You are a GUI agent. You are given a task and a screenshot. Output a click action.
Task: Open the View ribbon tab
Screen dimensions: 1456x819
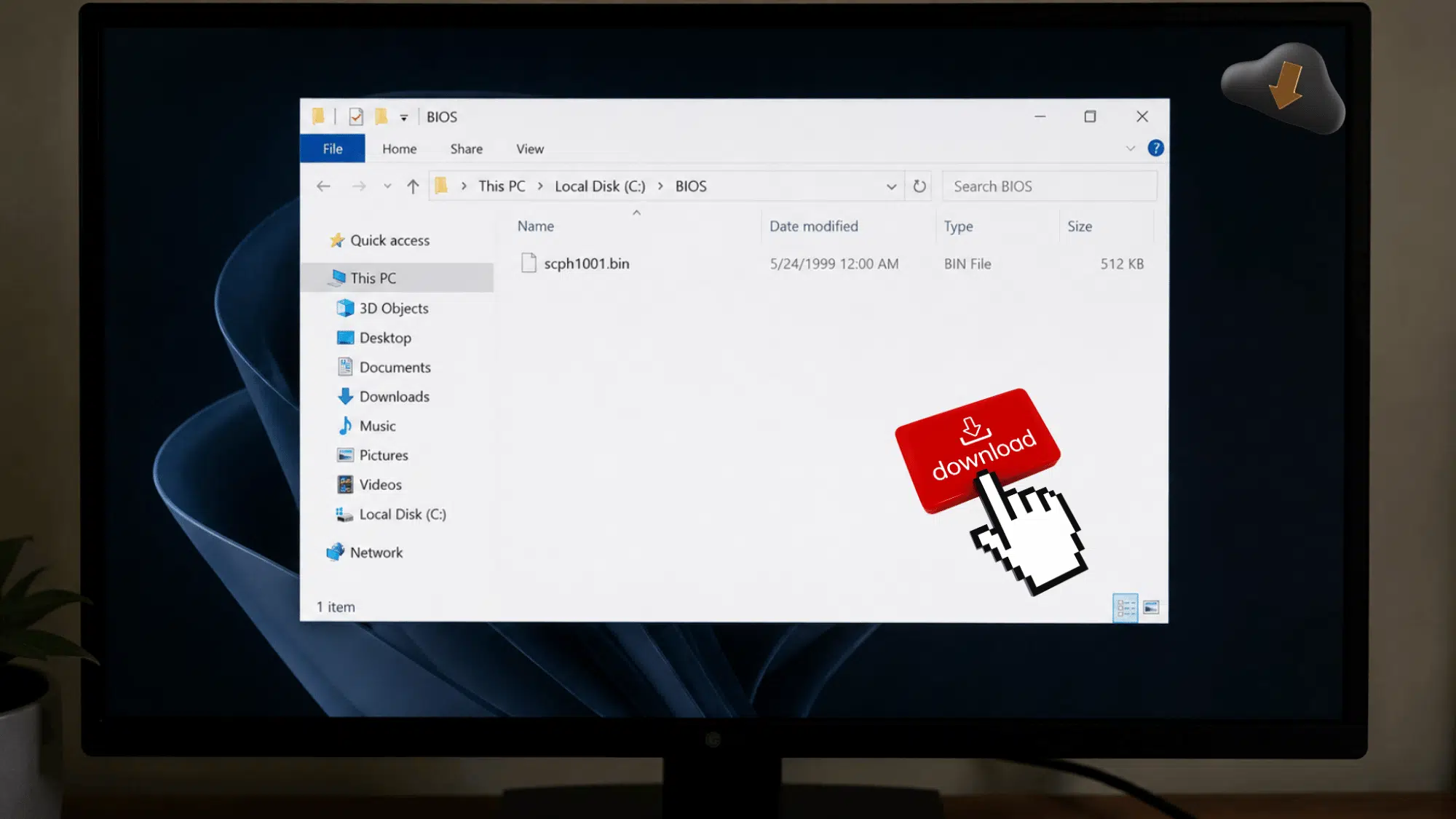click(x=530, y=149)
